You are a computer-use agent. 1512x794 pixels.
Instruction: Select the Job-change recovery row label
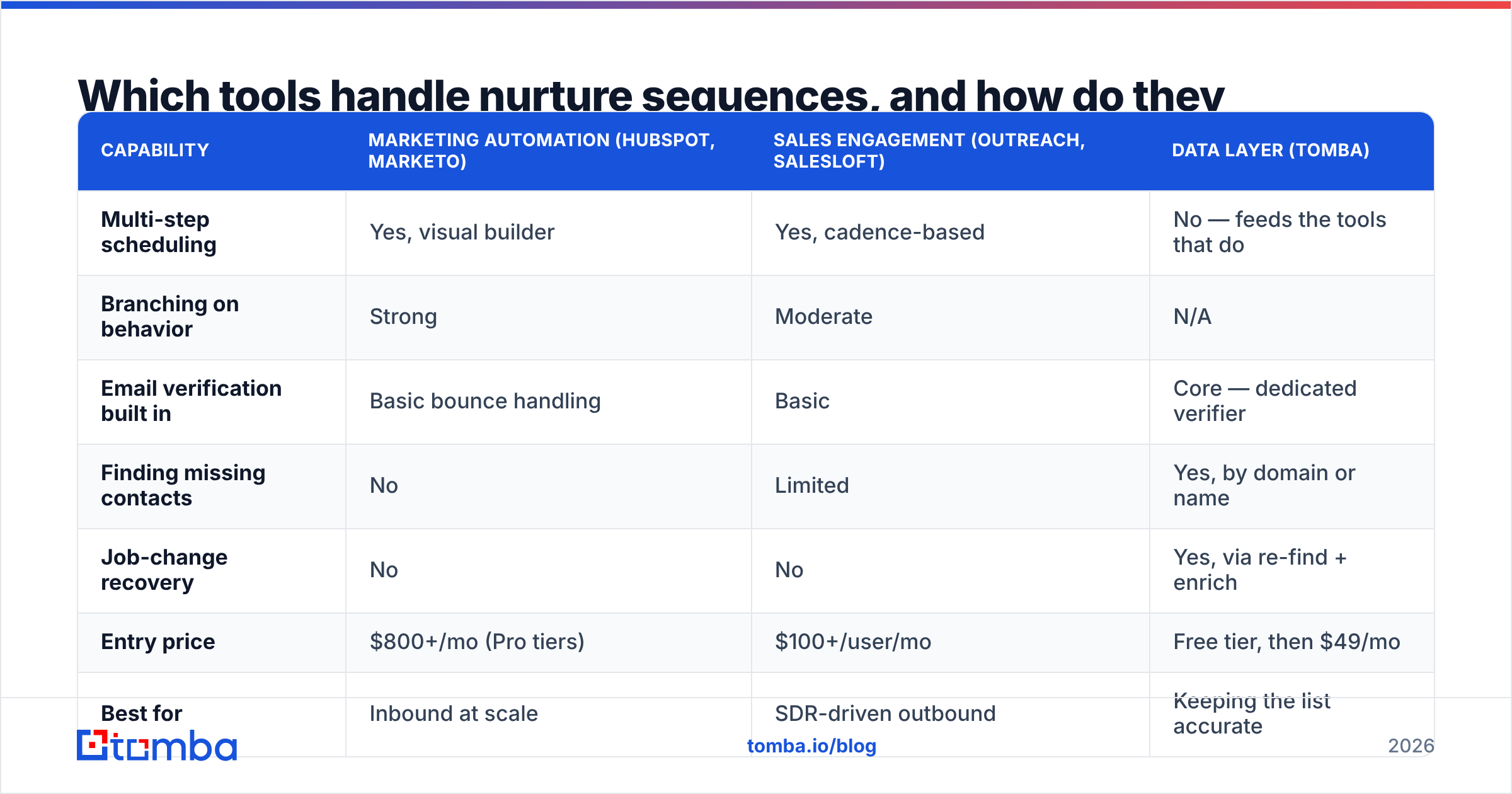point(164,570)
